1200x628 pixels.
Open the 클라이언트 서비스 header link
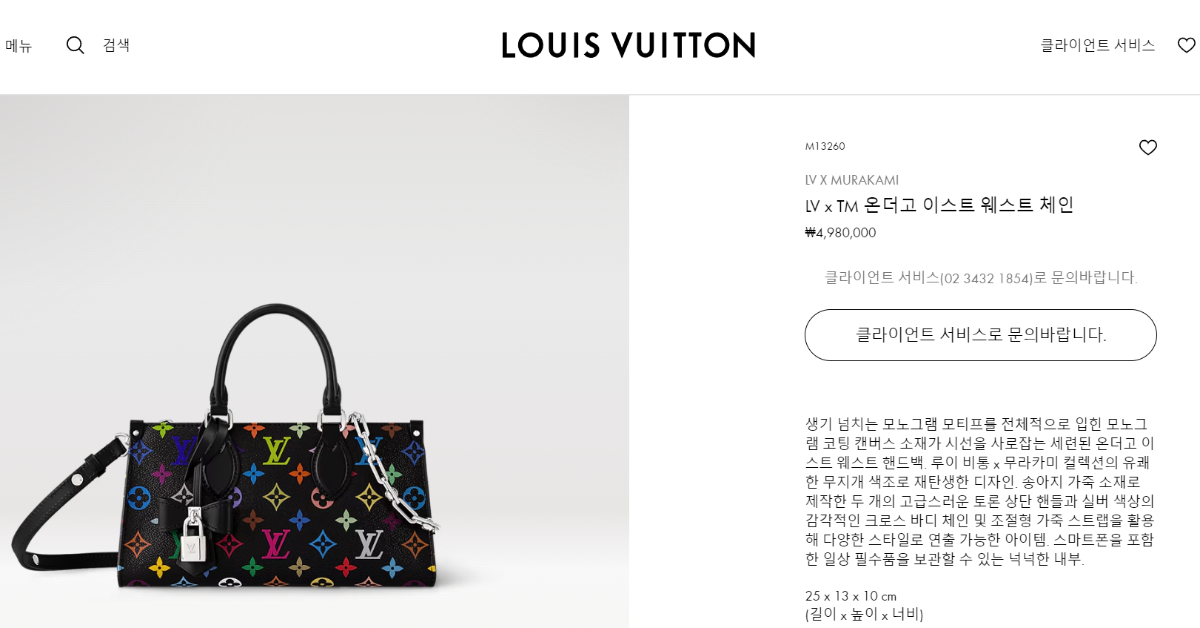[x=1097, y=45]
